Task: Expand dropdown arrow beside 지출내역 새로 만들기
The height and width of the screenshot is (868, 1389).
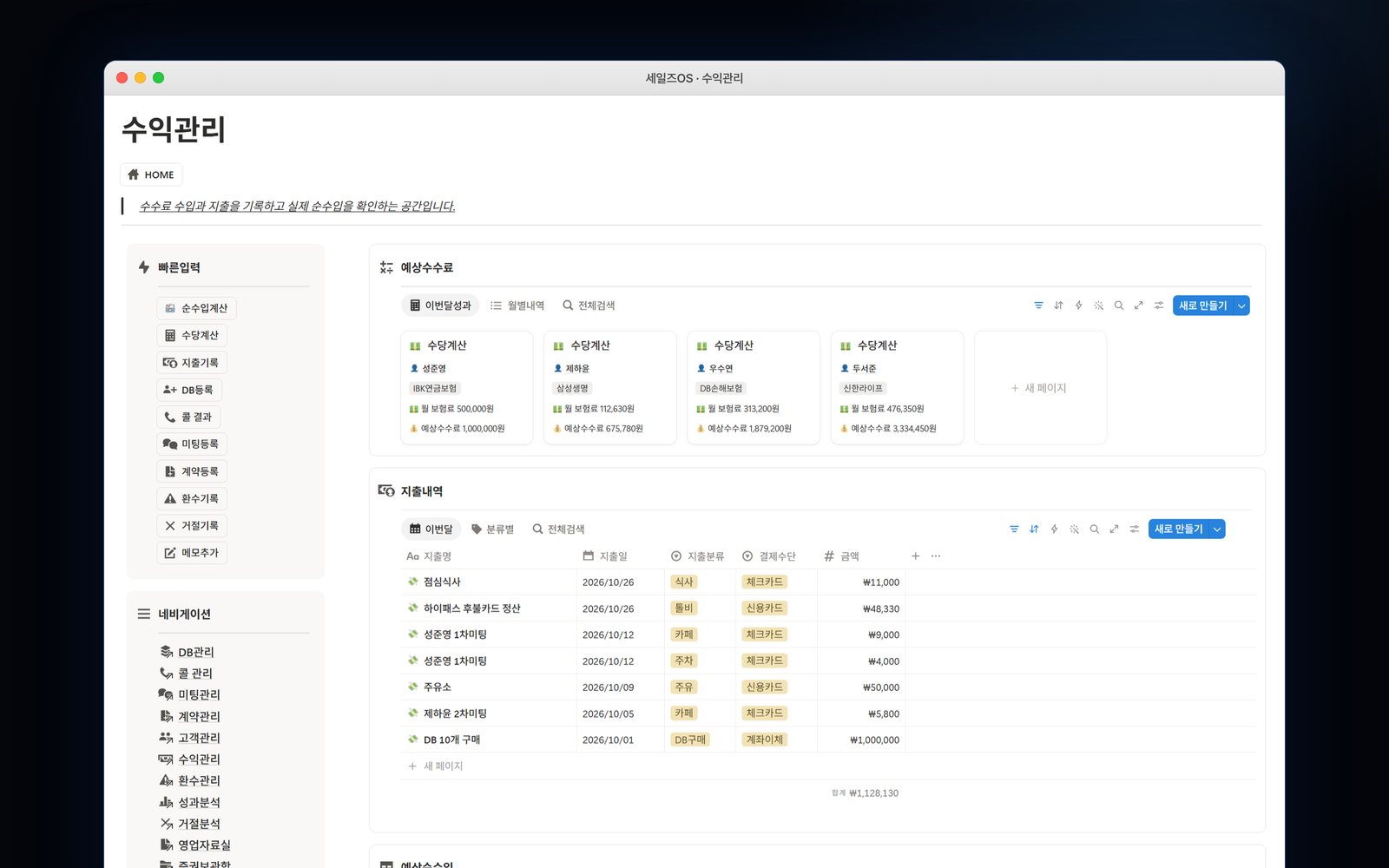Action: point(1217,529)
